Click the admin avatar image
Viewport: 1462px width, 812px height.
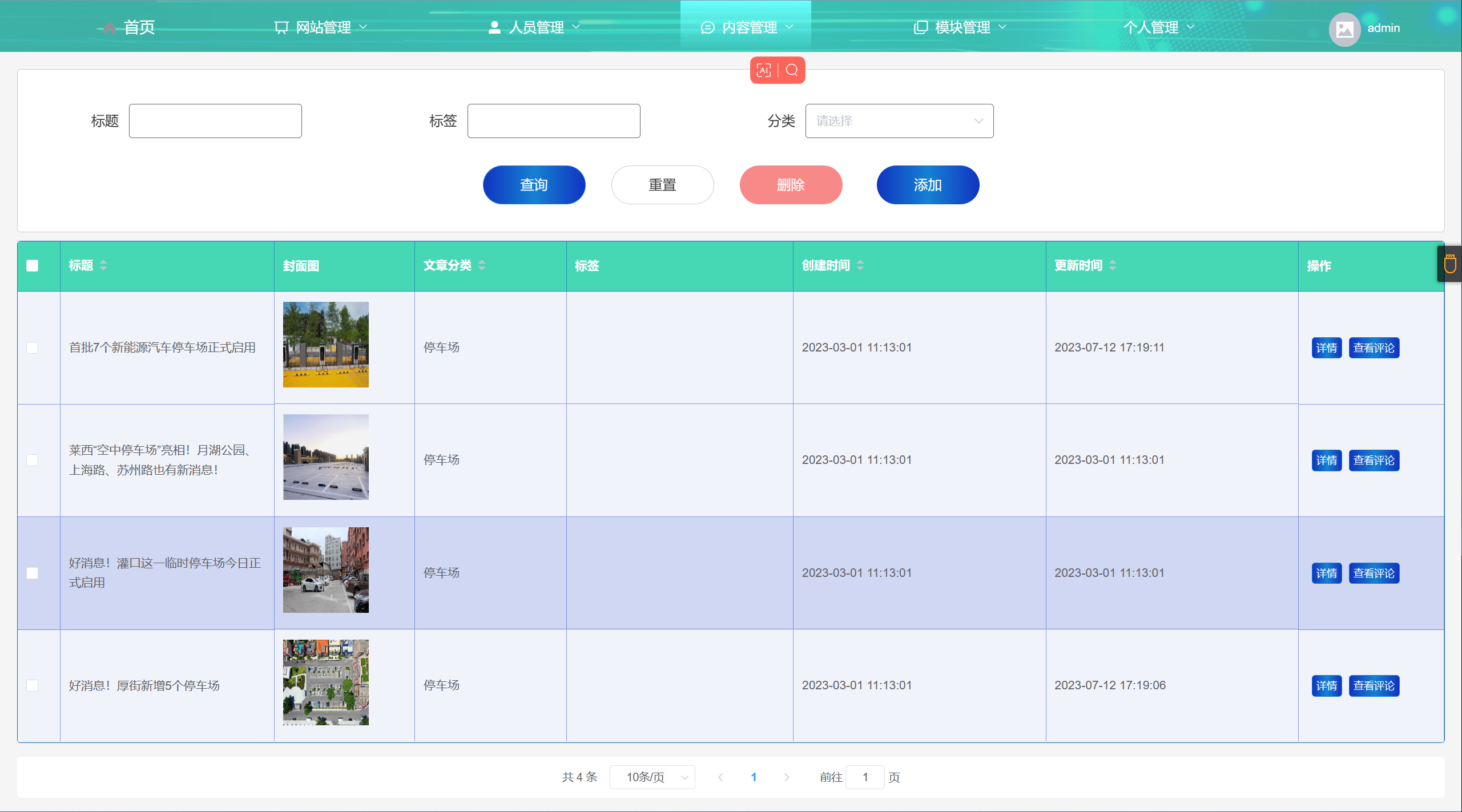[x=1344, y=29]
